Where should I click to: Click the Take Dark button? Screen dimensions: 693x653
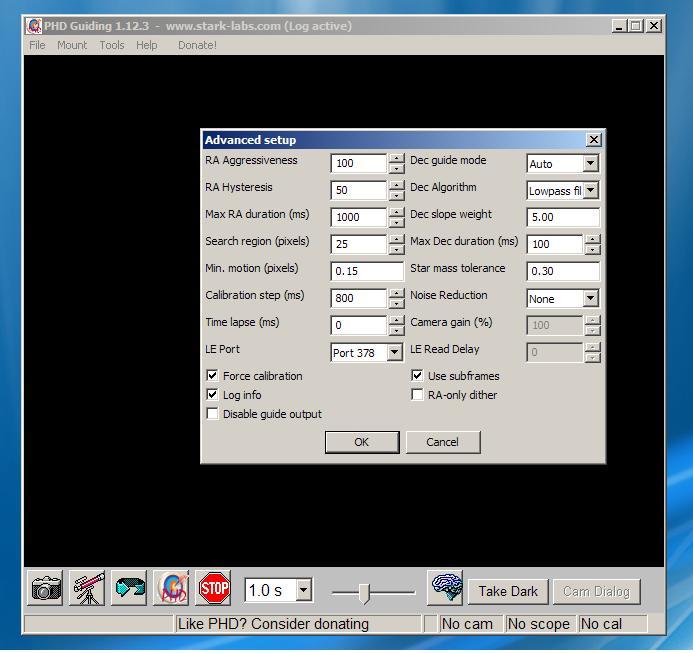508,591
